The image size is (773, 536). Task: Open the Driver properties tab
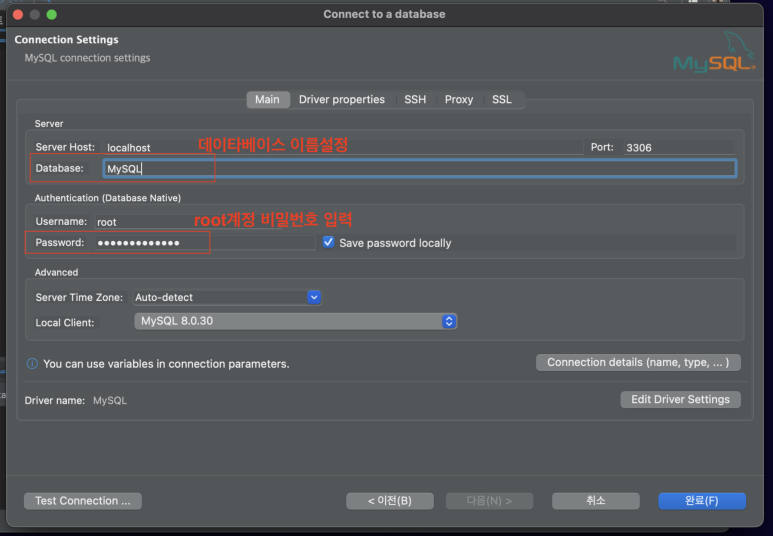pyautogui.click(x=342, y=100)
